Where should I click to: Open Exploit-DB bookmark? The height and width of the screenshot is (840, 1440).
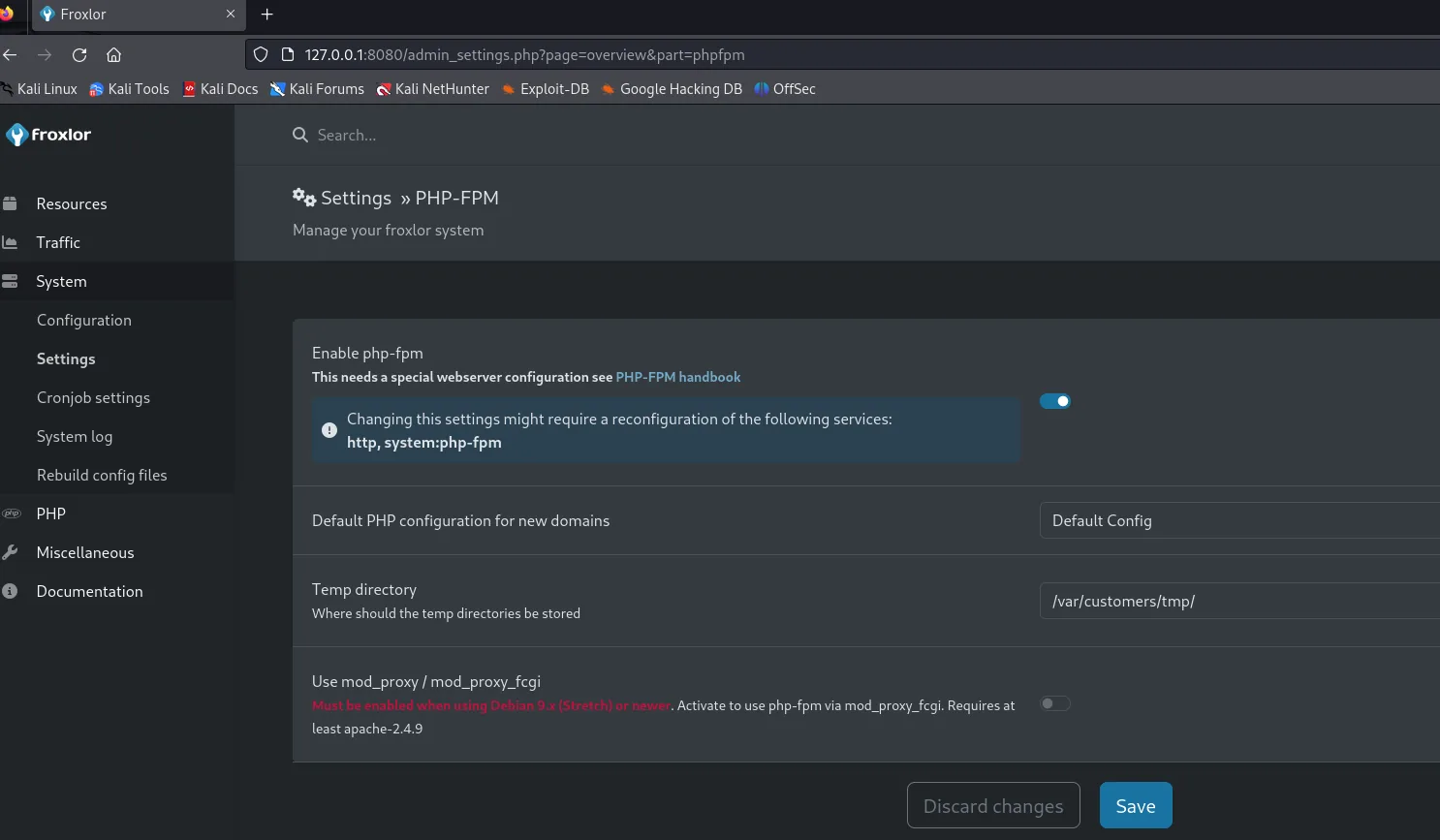click(x=545, y=89)
